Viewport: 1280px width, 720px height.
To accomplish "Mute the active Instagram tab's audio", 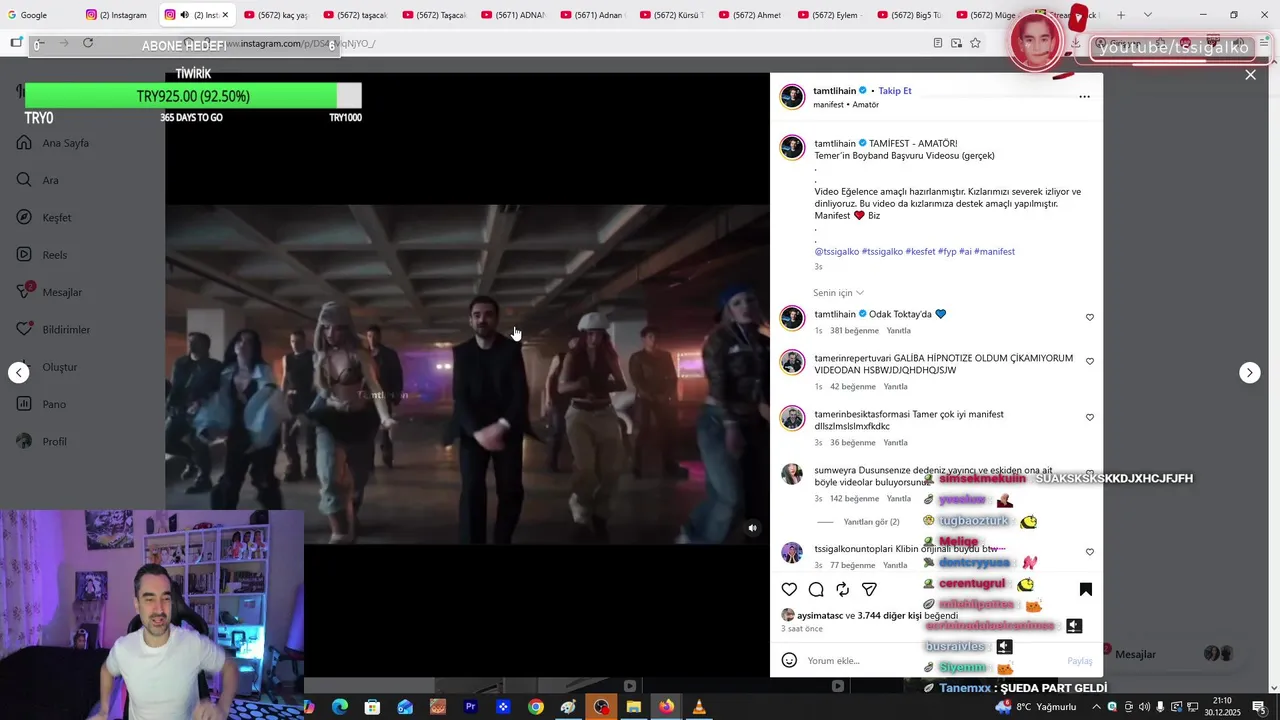I will 184,15.
